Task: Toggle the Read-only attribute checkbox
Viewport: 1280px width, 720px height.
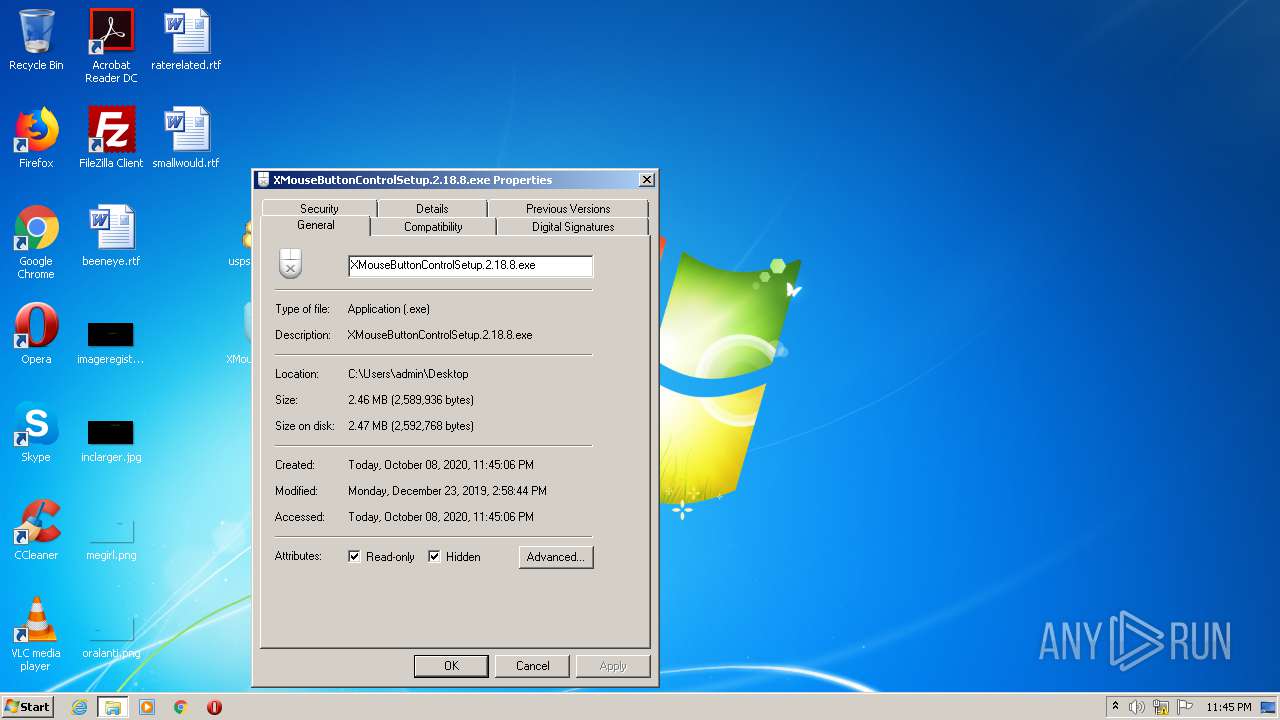Action: pyautogui.click(x=354, y=557)
